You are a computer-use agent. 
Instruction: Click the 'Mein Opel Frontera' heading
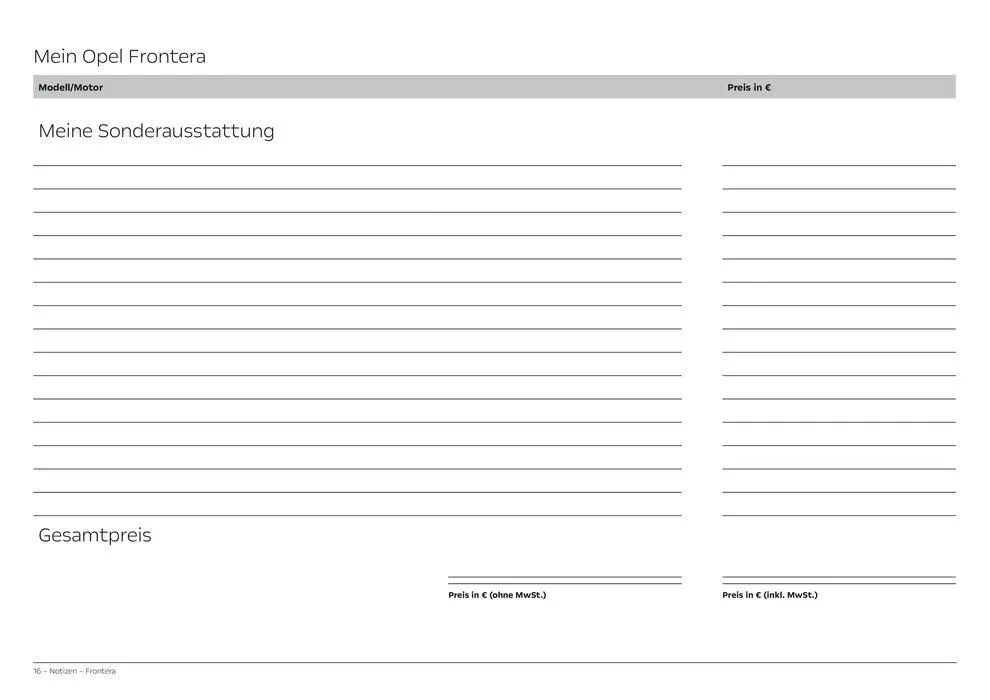(x=119, y=56)
